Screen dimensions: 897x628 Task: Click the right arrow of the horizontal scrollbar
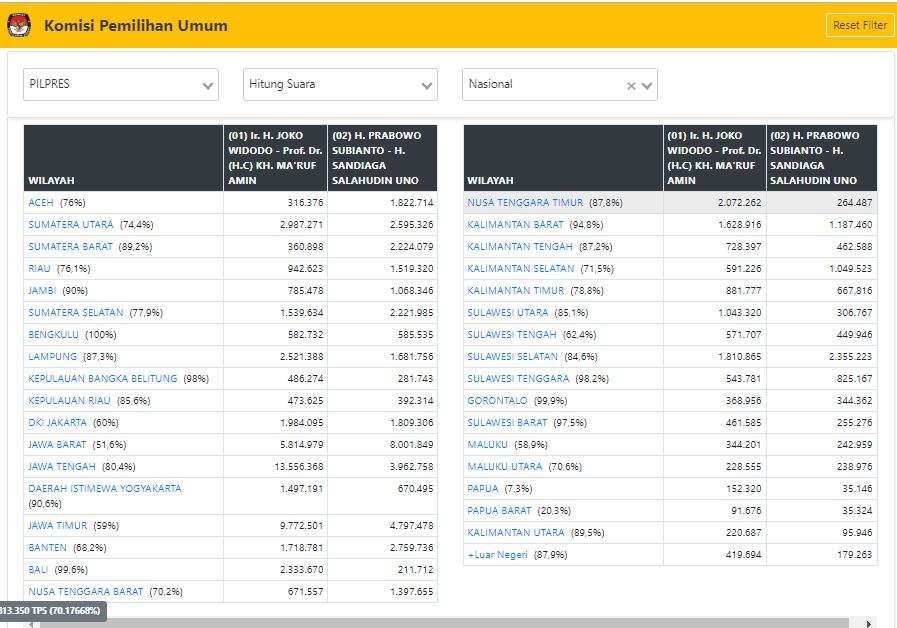(868, 623)
